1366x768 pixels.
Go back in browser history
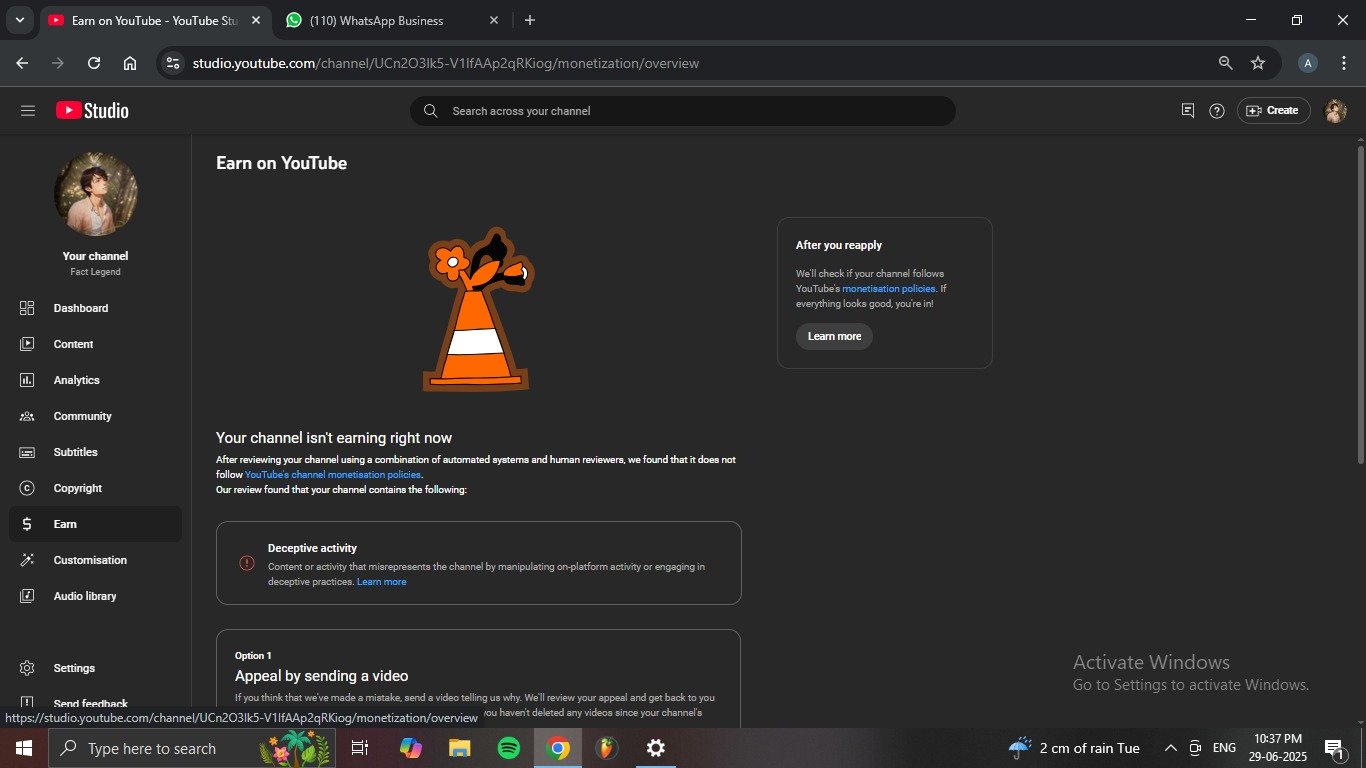tap(22, 63)
